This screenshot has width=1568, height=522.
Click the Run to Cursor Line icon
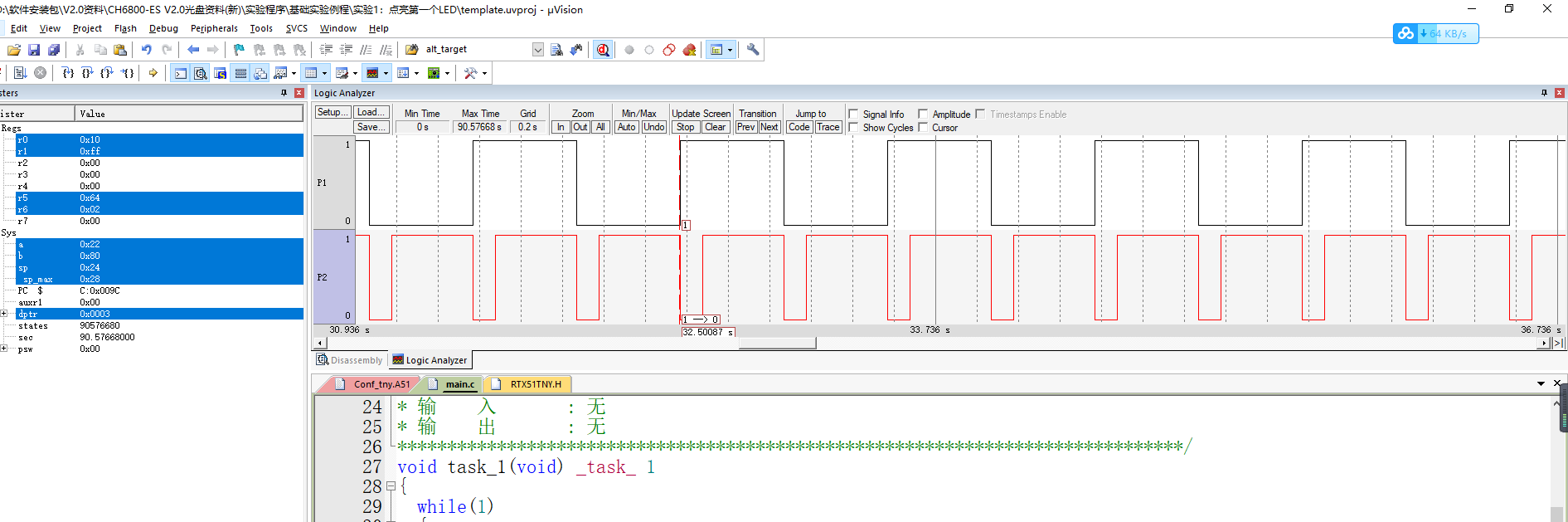(127, 73)
